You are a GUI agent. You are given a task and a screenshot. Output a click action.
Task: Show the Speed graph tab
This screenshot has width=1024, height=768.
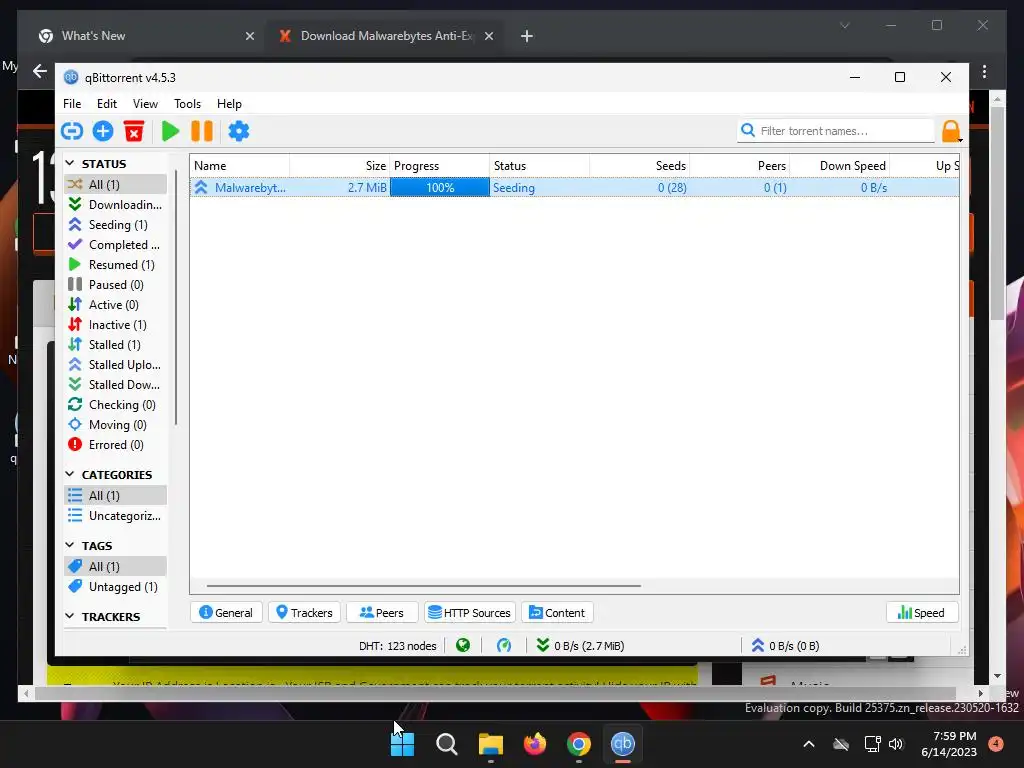pos(921,613)
